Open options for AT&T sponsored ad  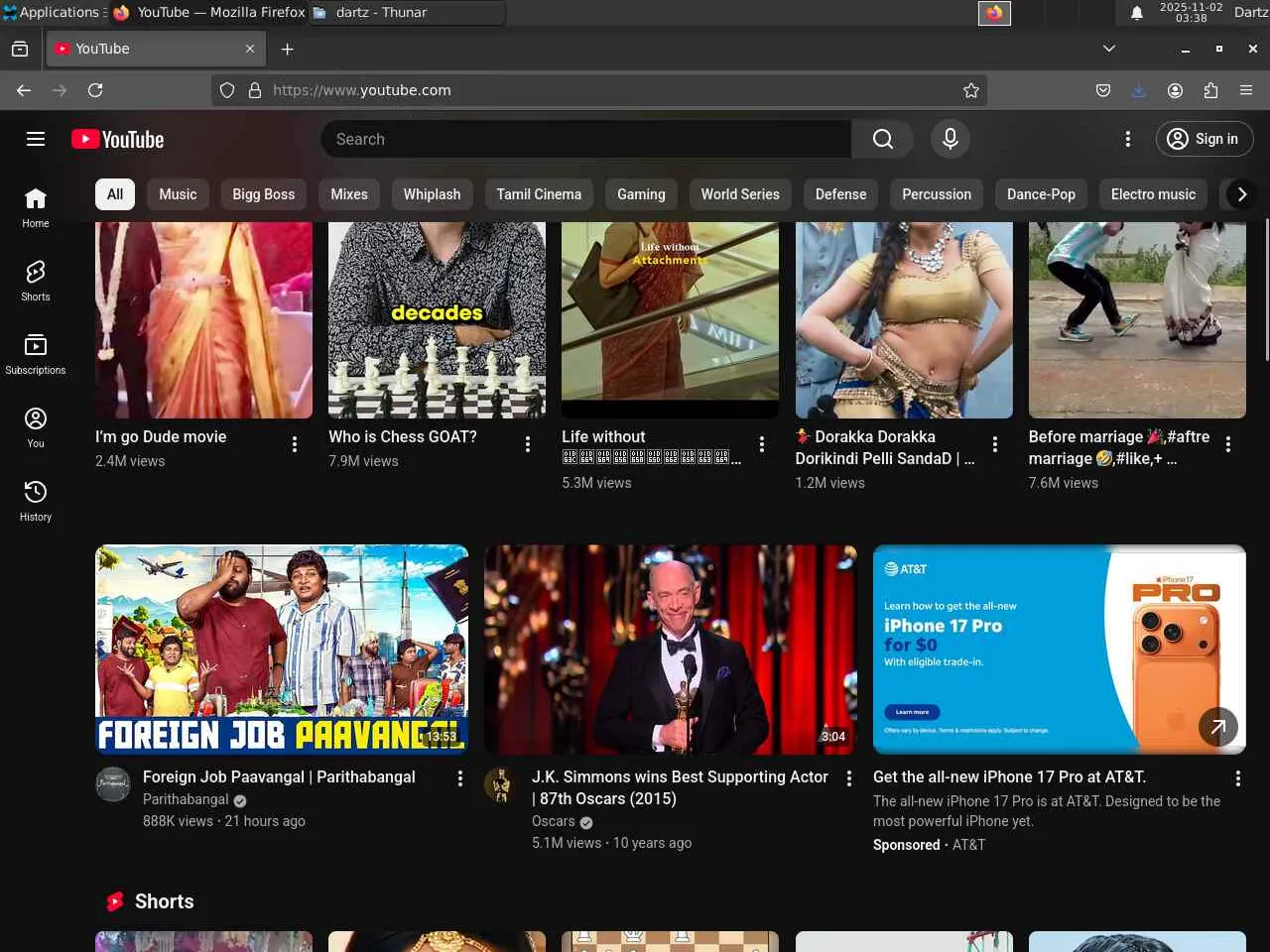[1237, 778]
